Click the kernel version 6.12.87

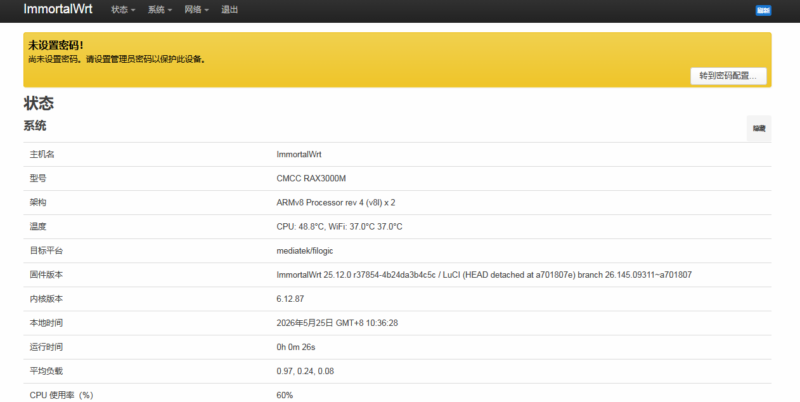point(290,299)
